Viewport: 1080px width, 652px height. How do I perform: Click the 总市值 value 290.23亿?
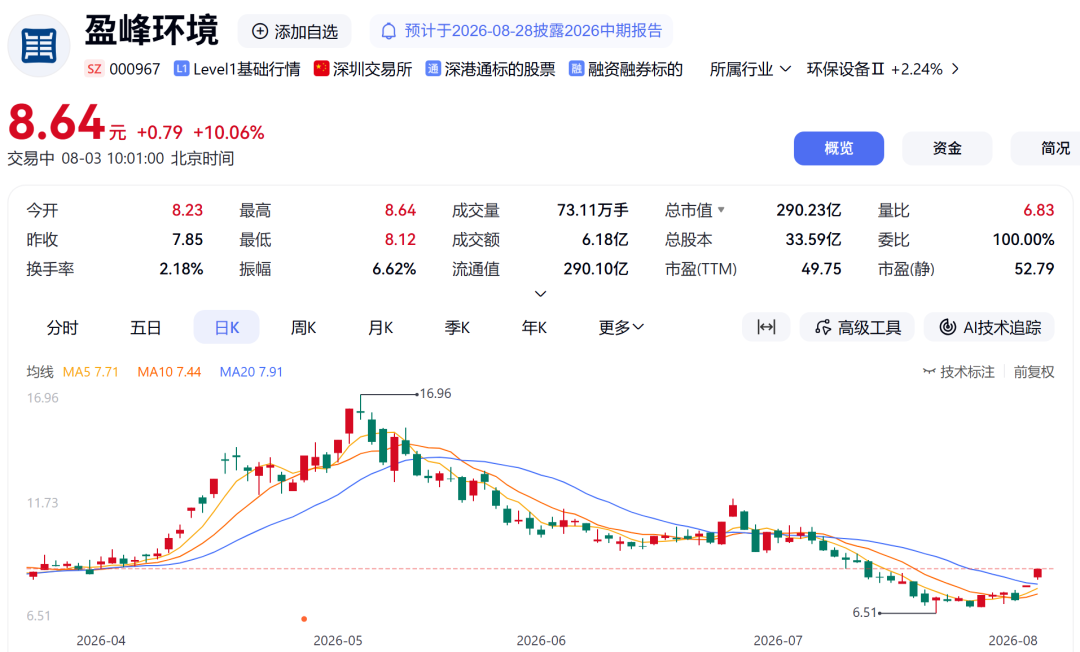tap(809, 210)
